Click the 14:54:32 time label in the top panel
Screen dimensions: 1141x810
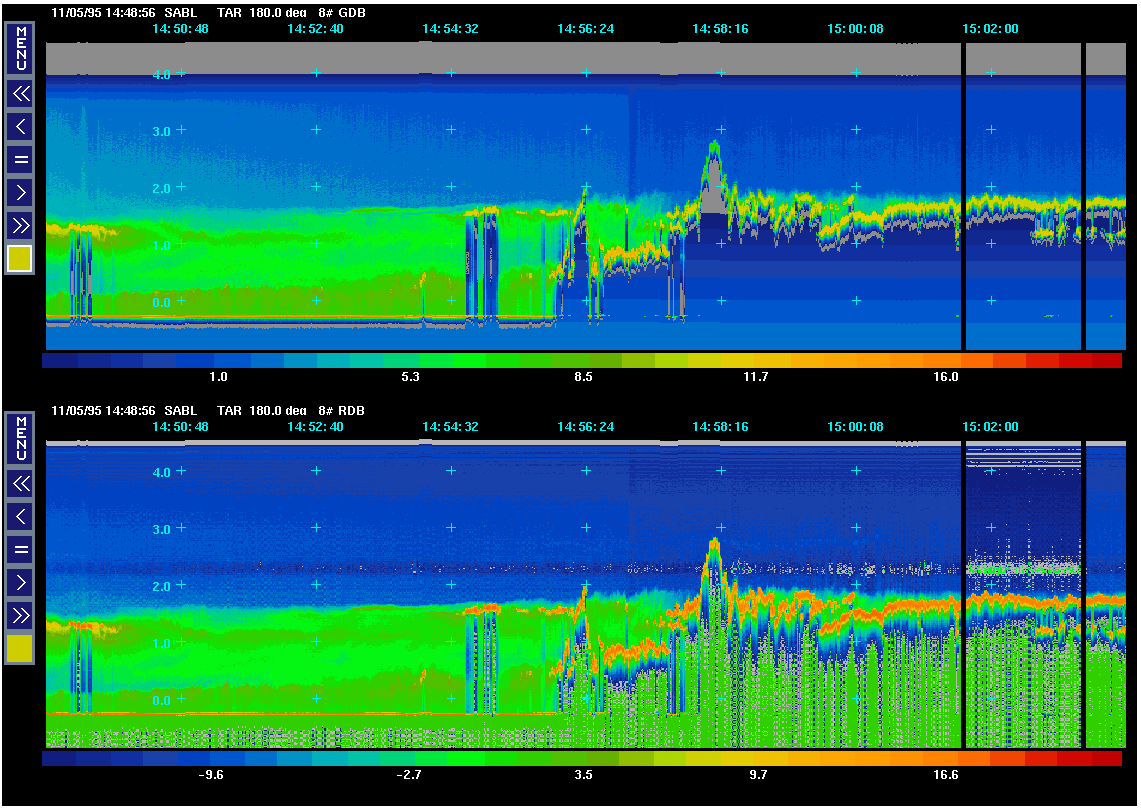[x=450, y=29]
